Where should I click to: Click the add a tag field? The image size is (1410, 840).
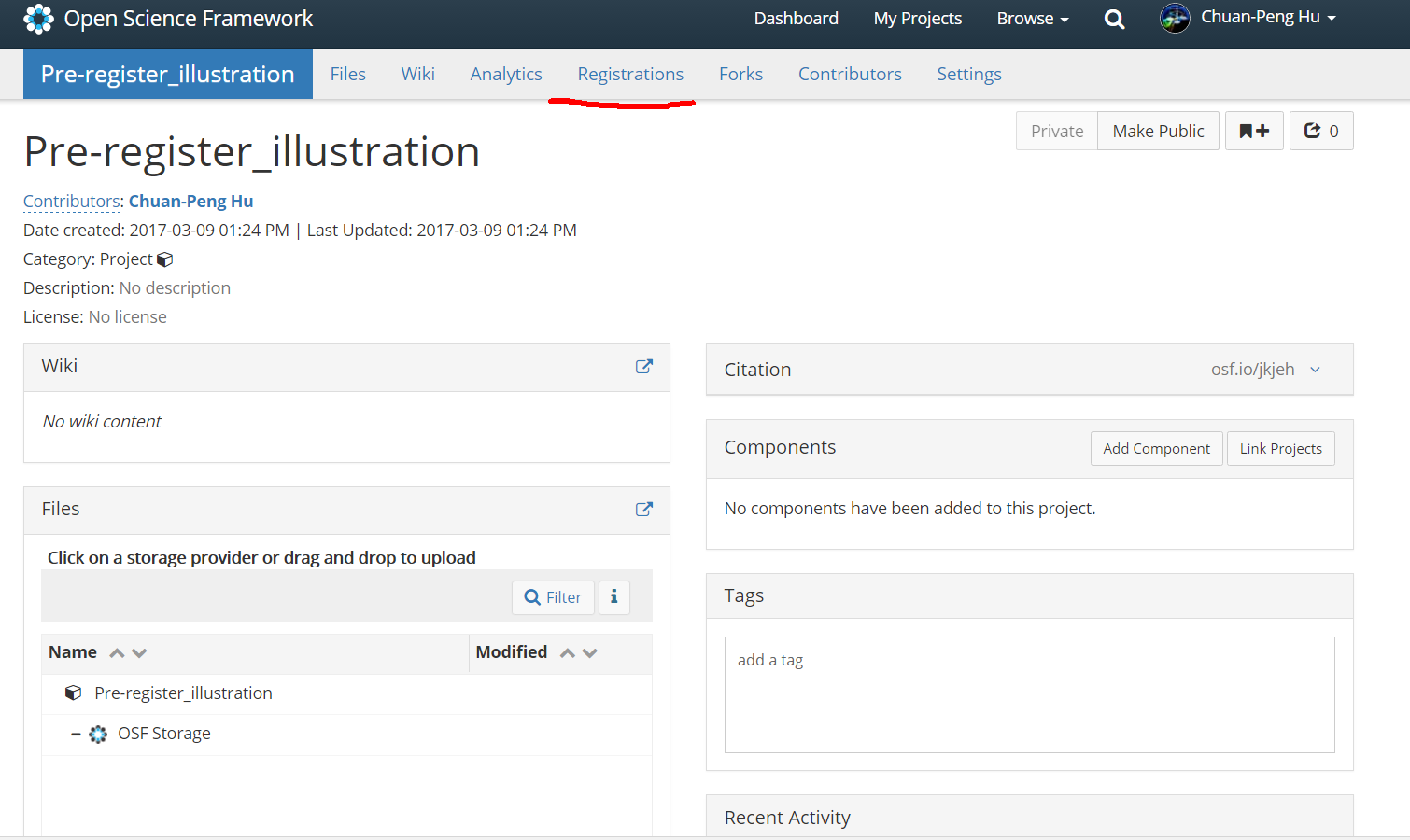coord(1029,694)
